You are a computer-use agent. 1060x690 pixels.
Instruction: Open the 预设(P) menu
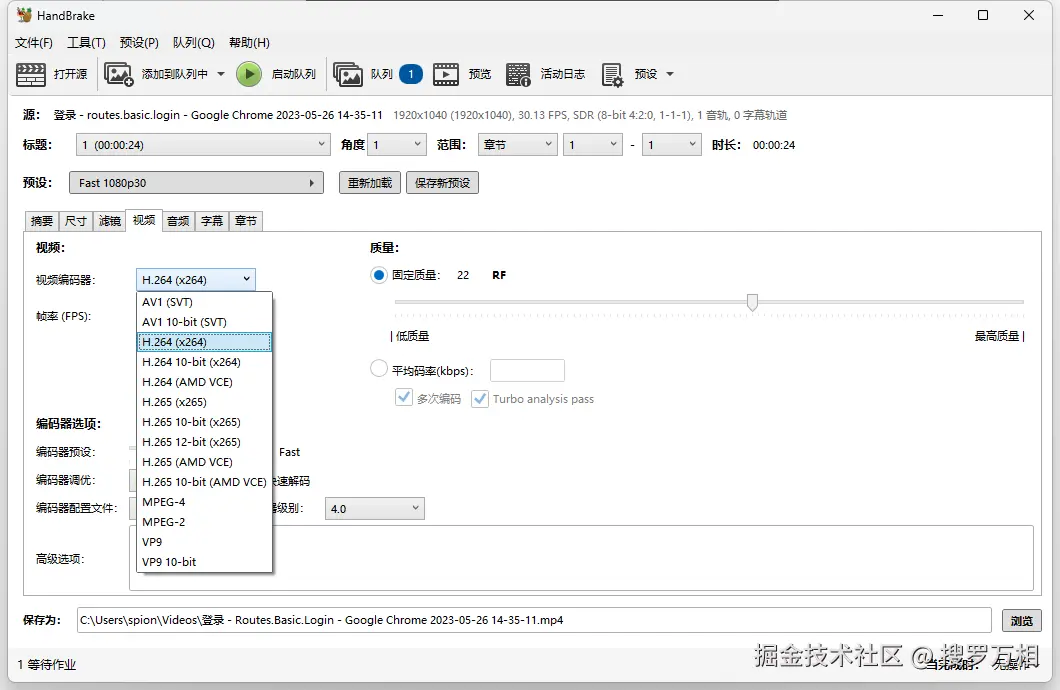(x=139, y=43)
